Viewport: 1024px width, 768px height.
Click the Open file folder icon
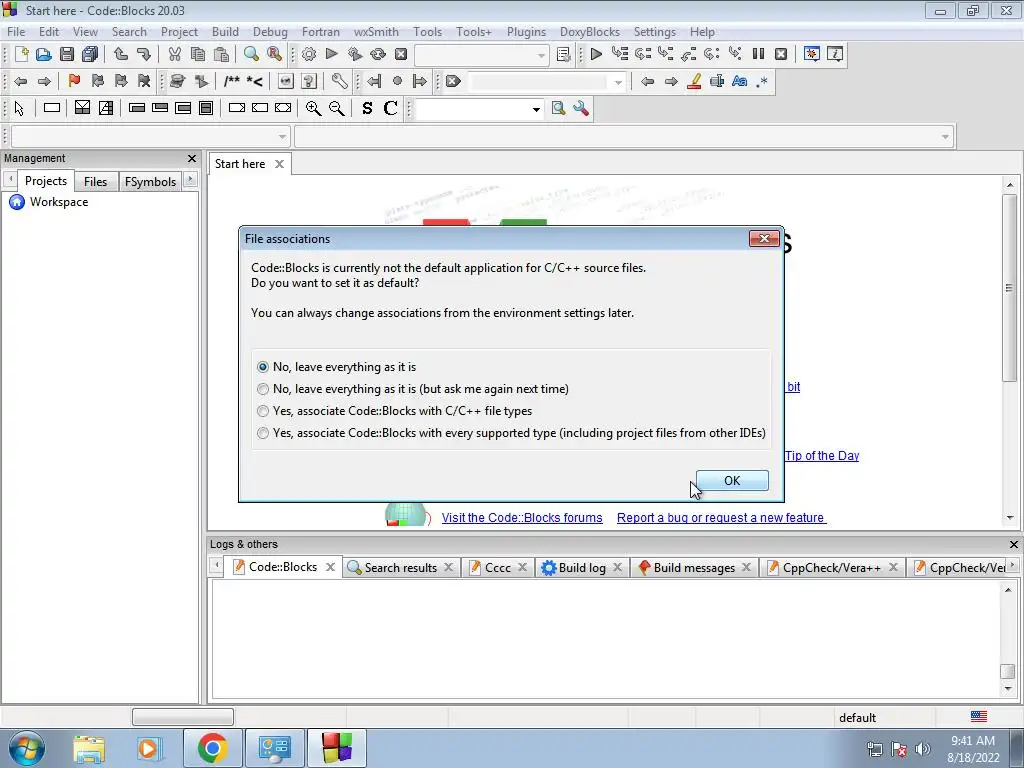(44, 54)
